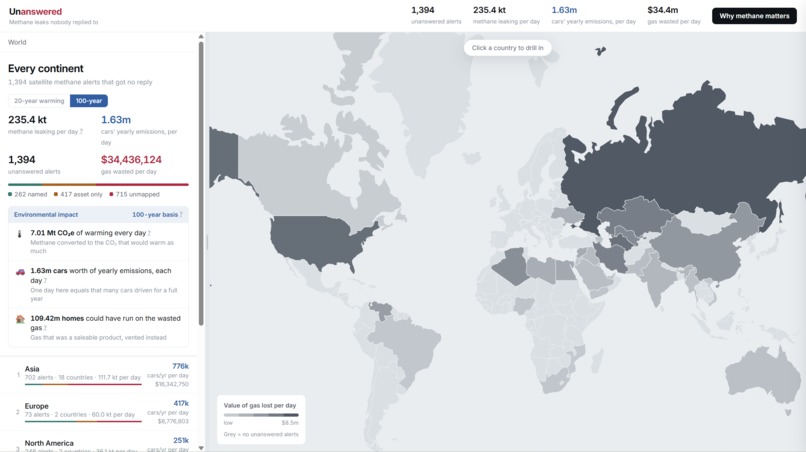The height and width of the screenshot is (452, 806).
Task: Click the Click a country to drill in hint
Action: coord(507,48)
